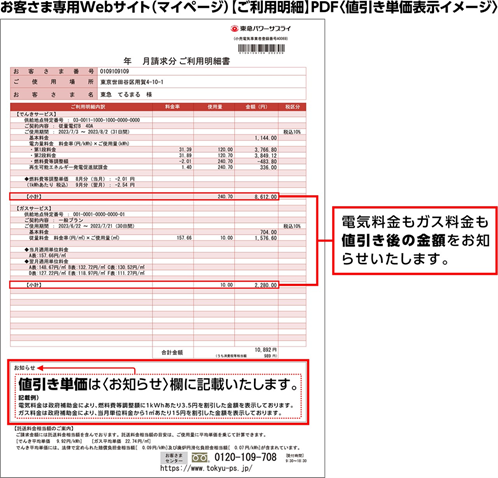
Task: Select the gas 小計 highlighted row
Action: click(144, 285)
